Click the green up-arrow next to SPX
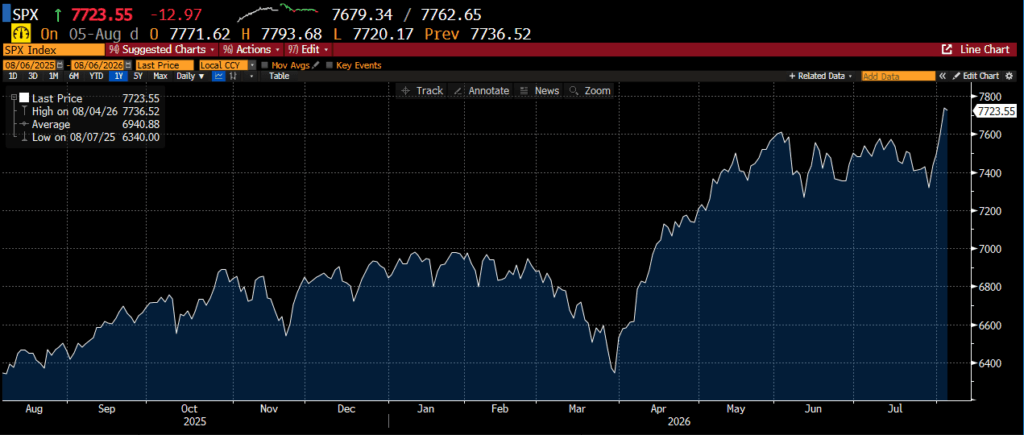Viewport: 1024px width, 435px height. [59, 14]
